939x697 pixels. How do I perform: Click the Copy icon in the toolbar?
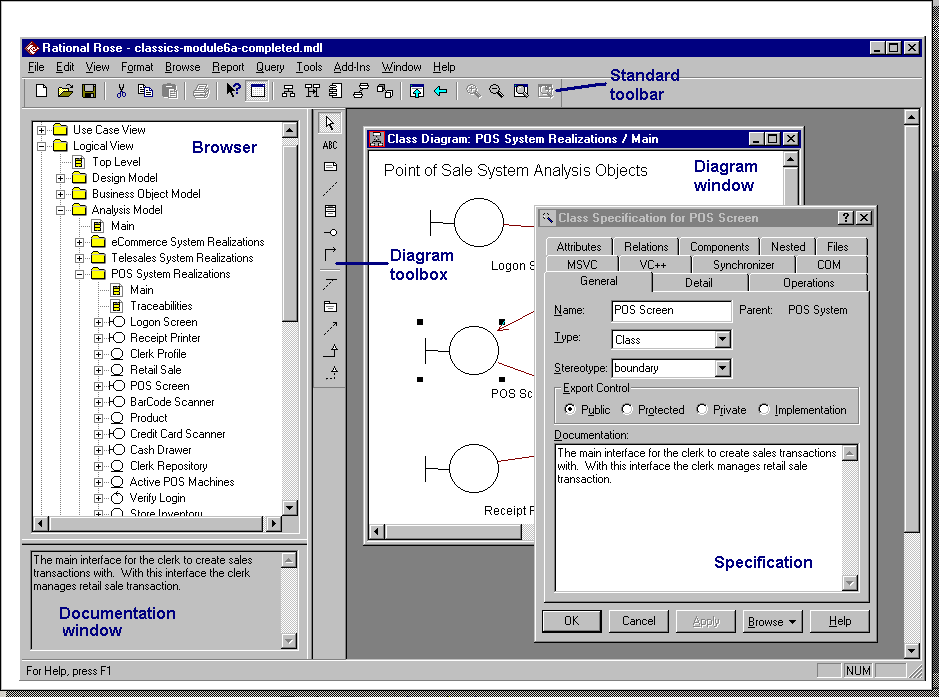point(145,91)
